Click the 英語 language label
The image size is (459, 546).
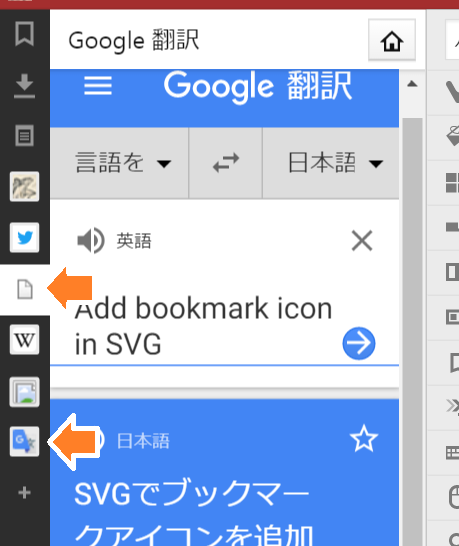click(134, 241)
